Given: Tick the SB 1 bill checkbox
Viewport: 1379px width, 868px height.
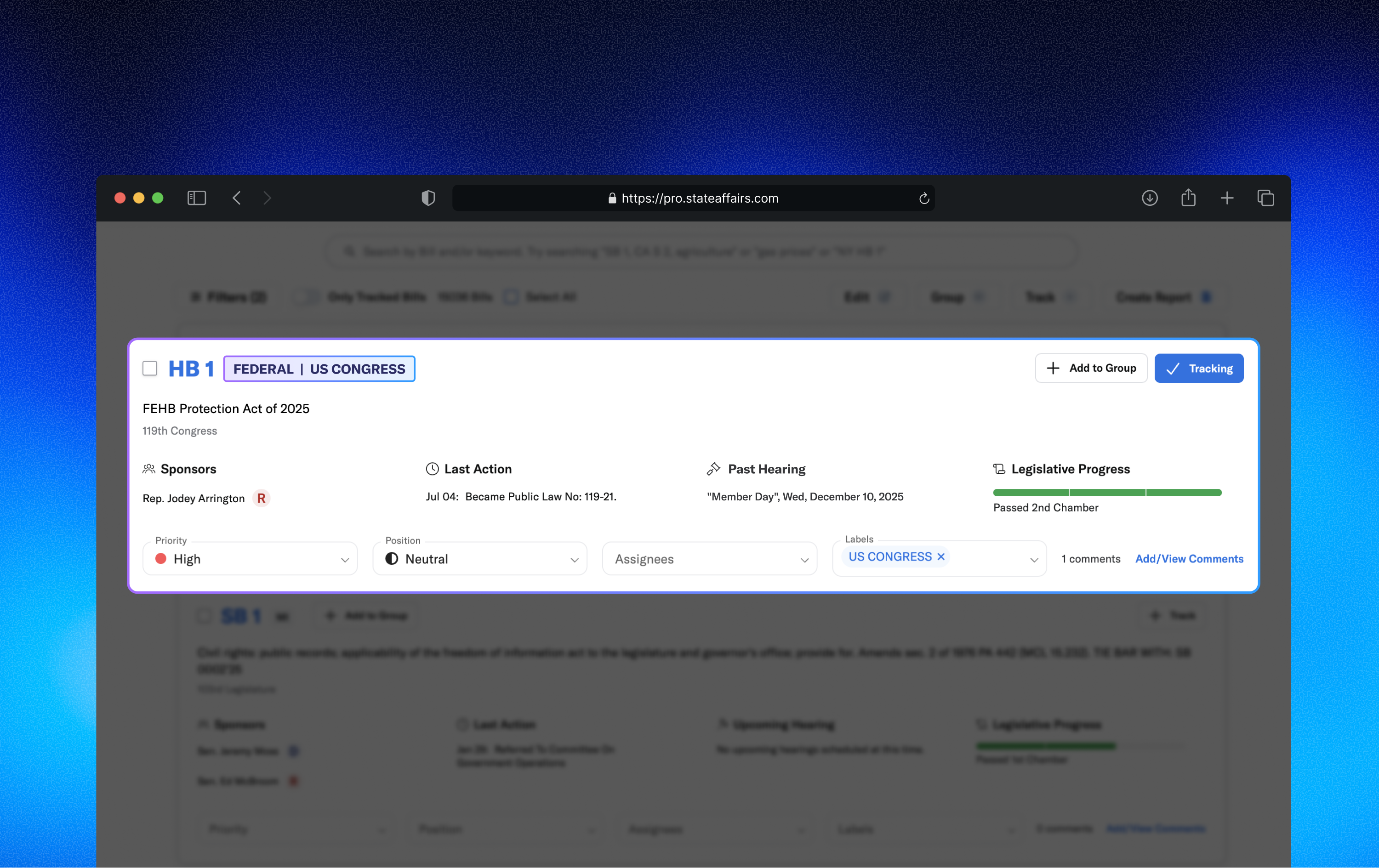Looking at the screenshot, I should (x=204, y=616).
